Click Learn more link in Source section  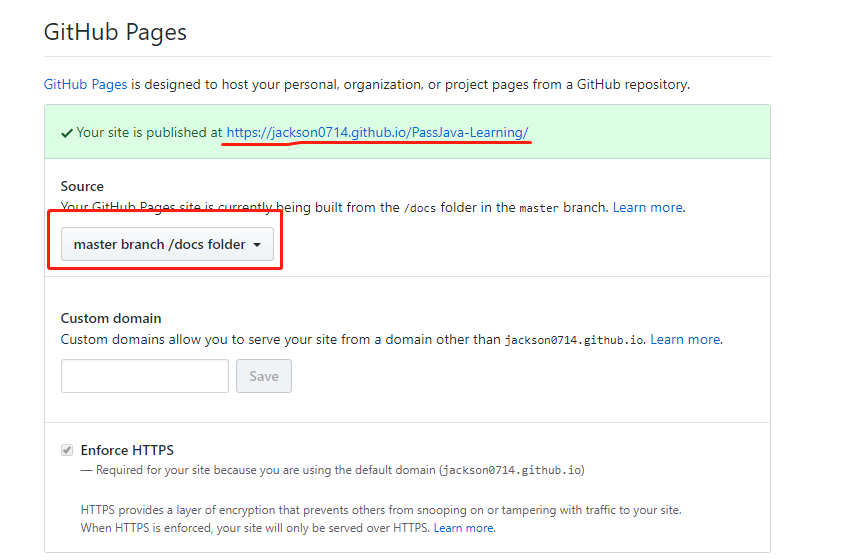[648, 208]
